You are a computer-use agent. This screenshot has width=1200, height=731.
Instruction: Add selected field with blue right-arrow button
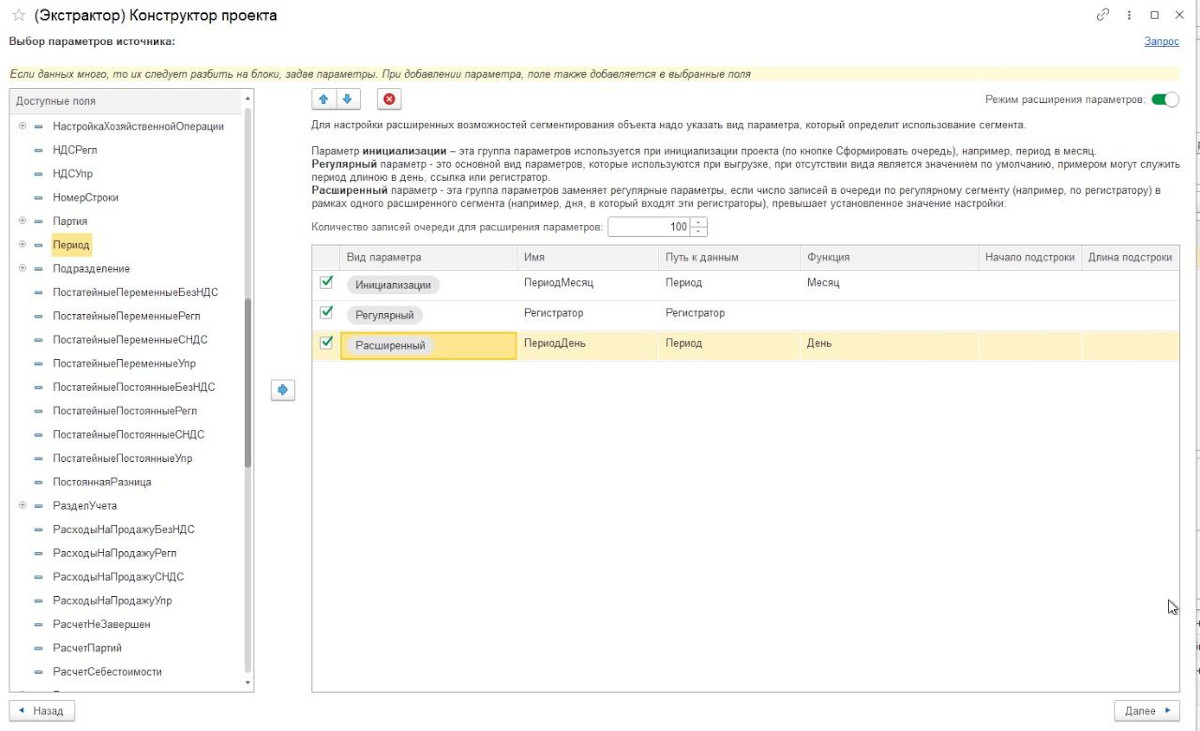coord(283,391)
